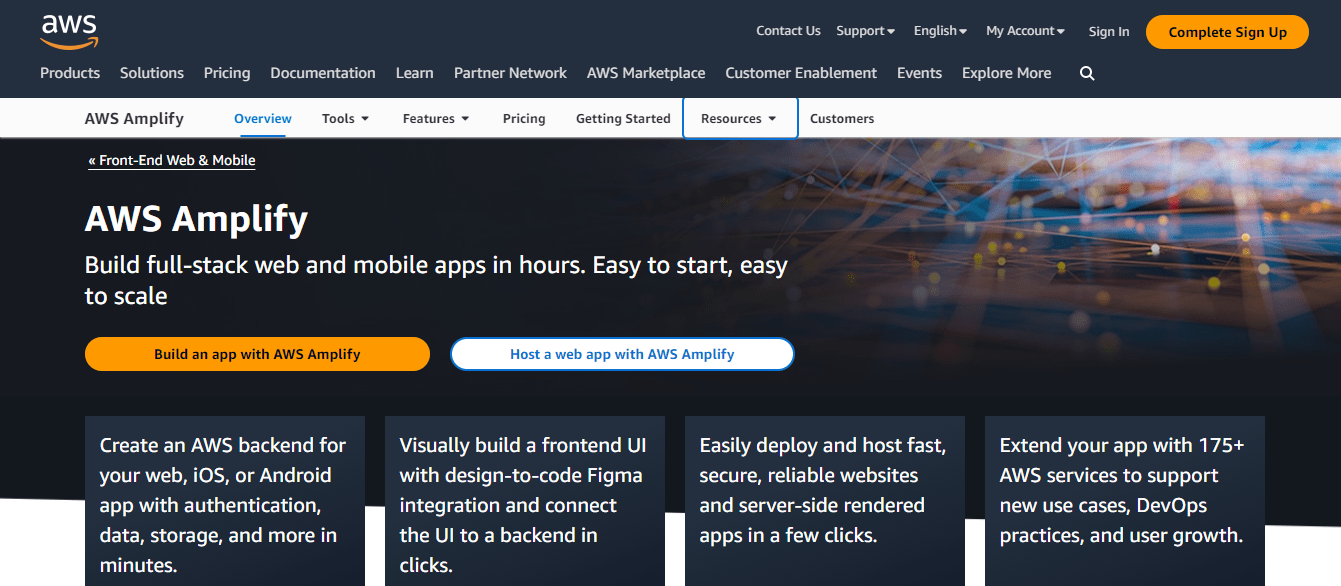Click Build an app with AWS Amplify
The width and height of the screenshot is (1341, 586).
point(257,354)
